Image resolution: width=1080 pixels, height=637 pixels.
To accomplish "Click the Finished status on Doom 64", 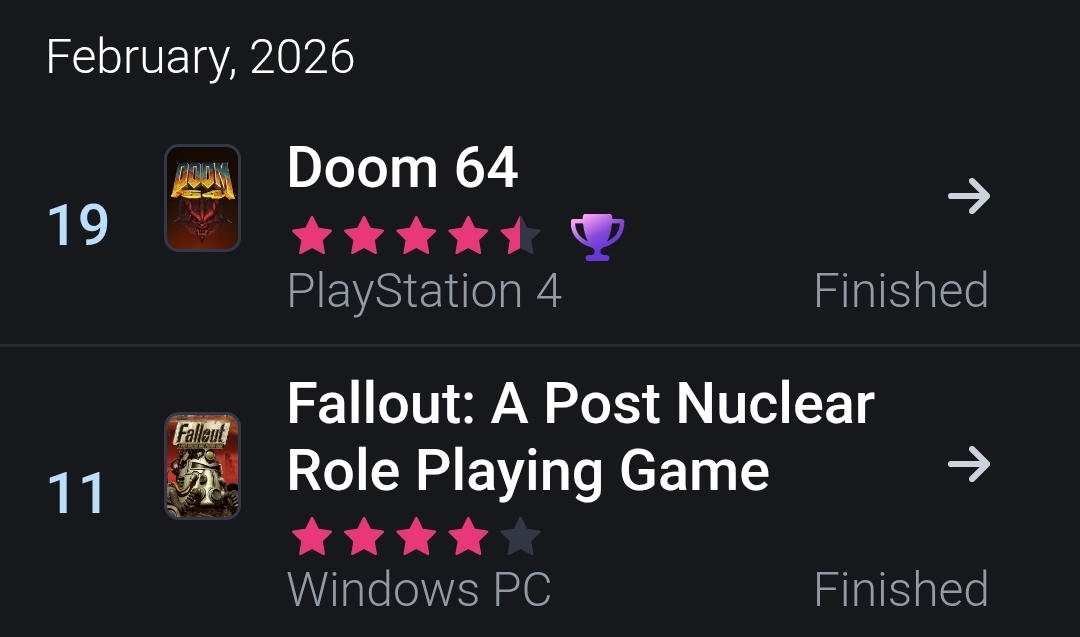I will (x=900, y=291).
